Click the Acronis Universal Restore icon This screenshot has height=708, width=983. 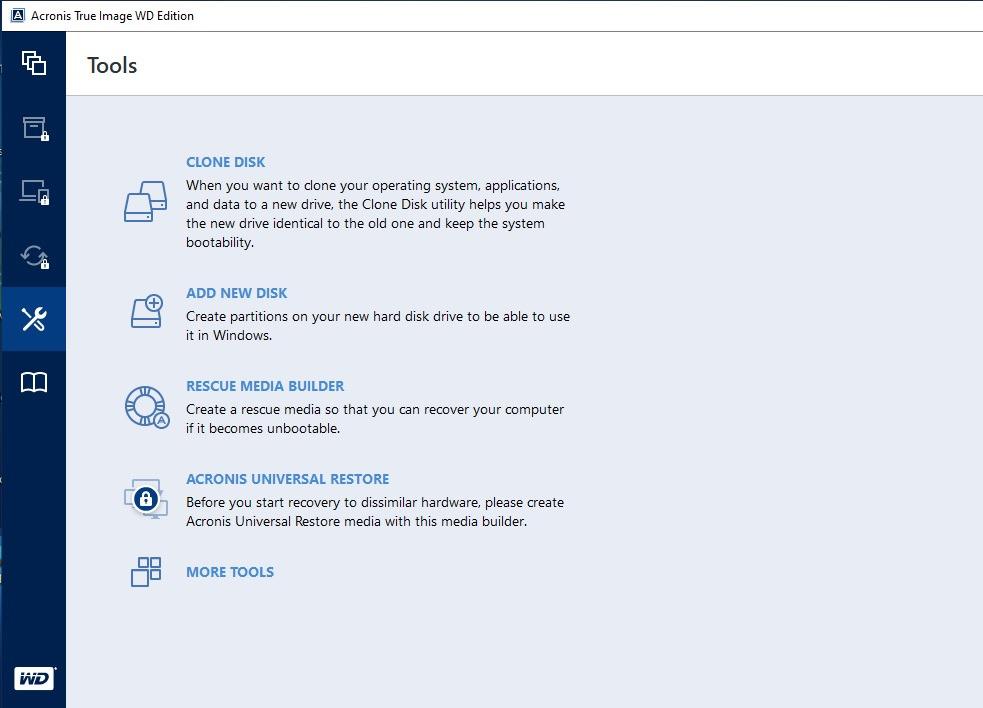146,499
